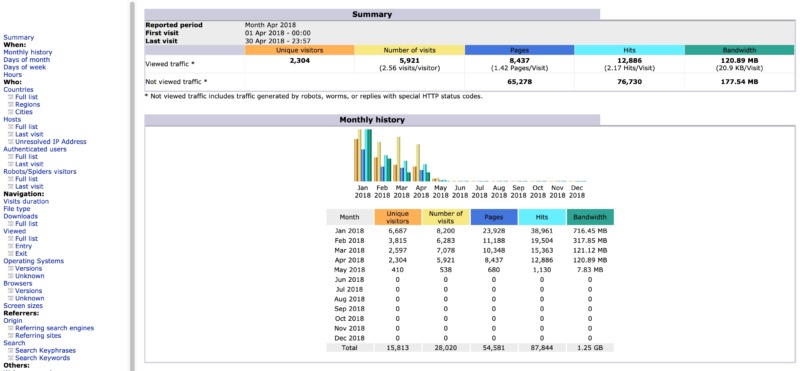The width and height of the screenshot is (800, 371).
Task: Click the icon beside Search Keywords
Action: click(x=11, y=358)
